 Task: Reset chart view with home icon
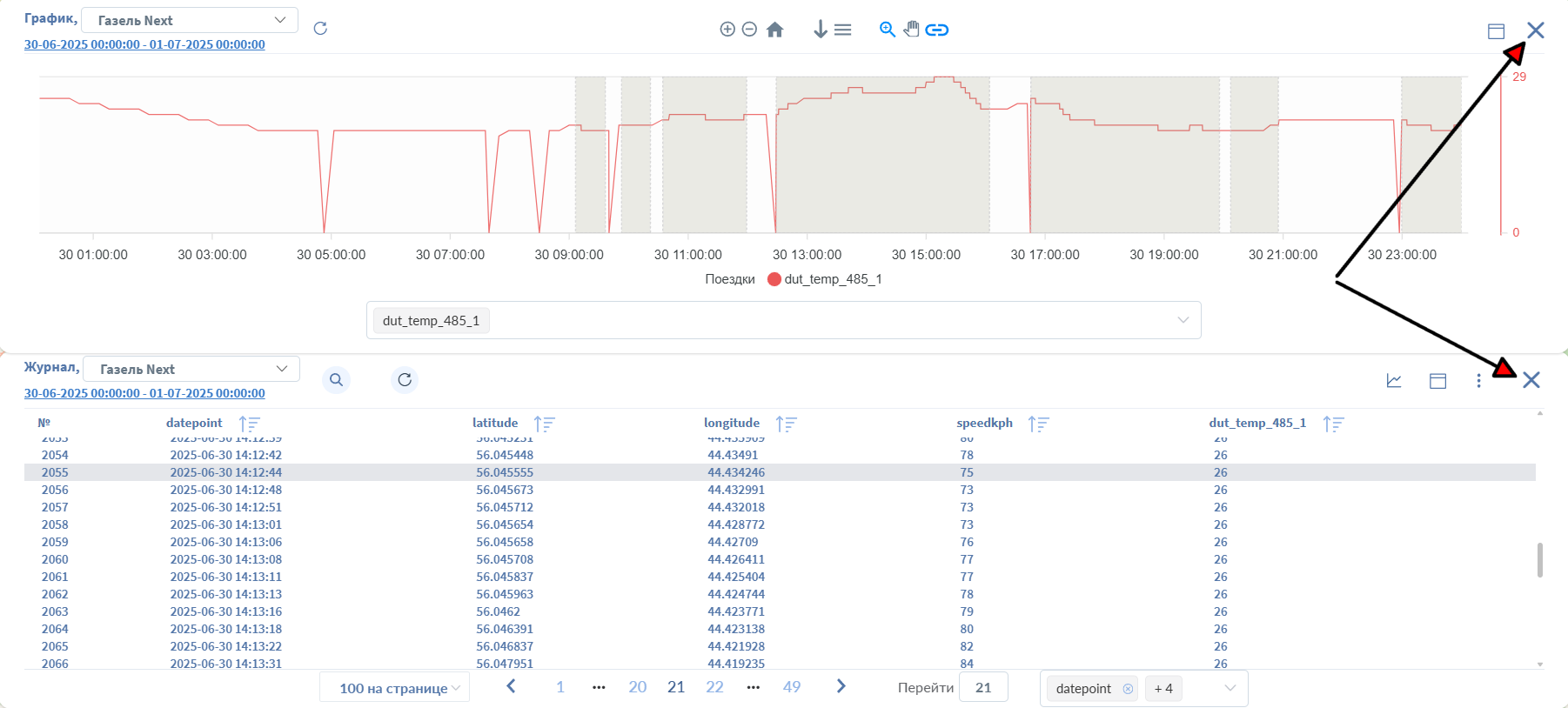774,30
